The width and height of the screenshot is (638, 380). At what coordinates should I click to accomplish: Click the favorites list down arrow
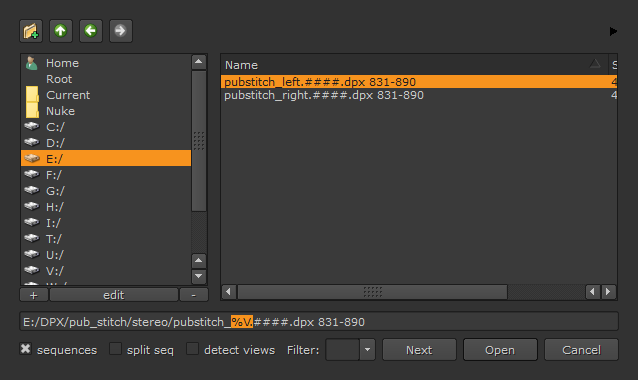tap(199, 276)
